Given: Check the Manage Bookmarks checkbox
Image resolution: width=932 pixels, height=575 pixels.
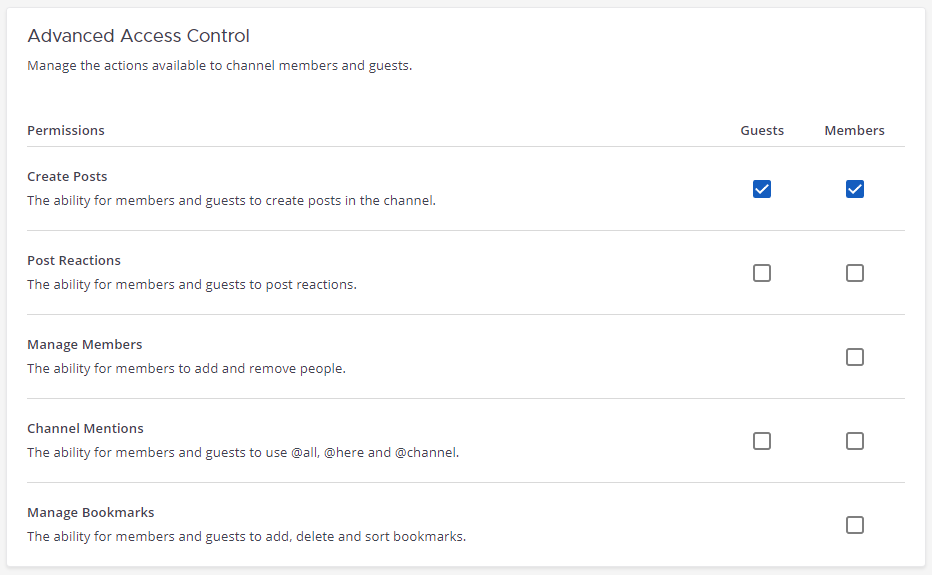Looking at the screenshot, I should [855, 525].
